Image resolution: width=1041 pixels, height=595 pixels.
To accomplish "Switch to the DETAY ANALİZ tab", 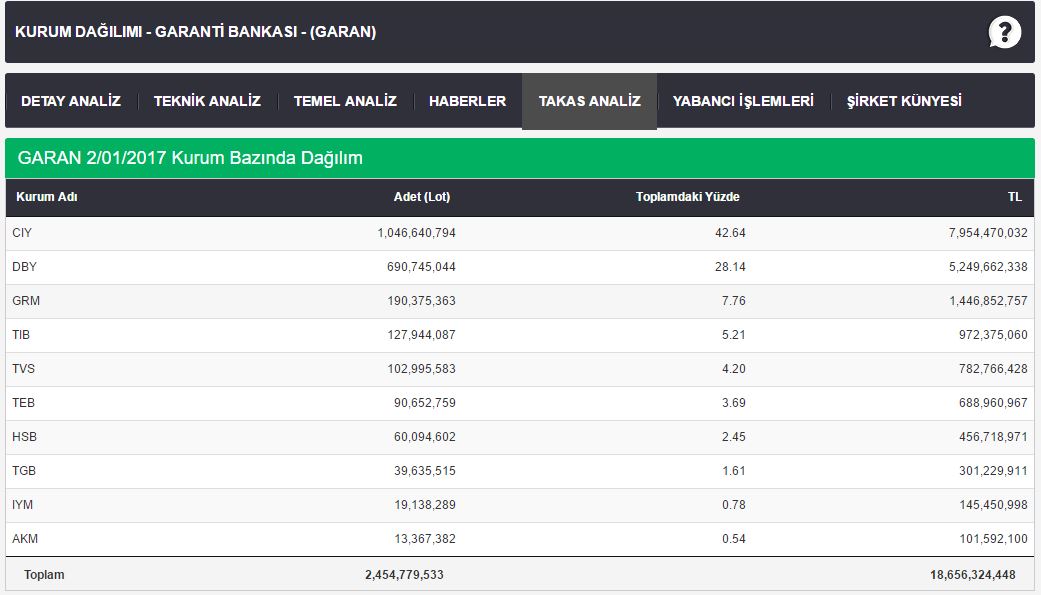I will tap(71, 101).
